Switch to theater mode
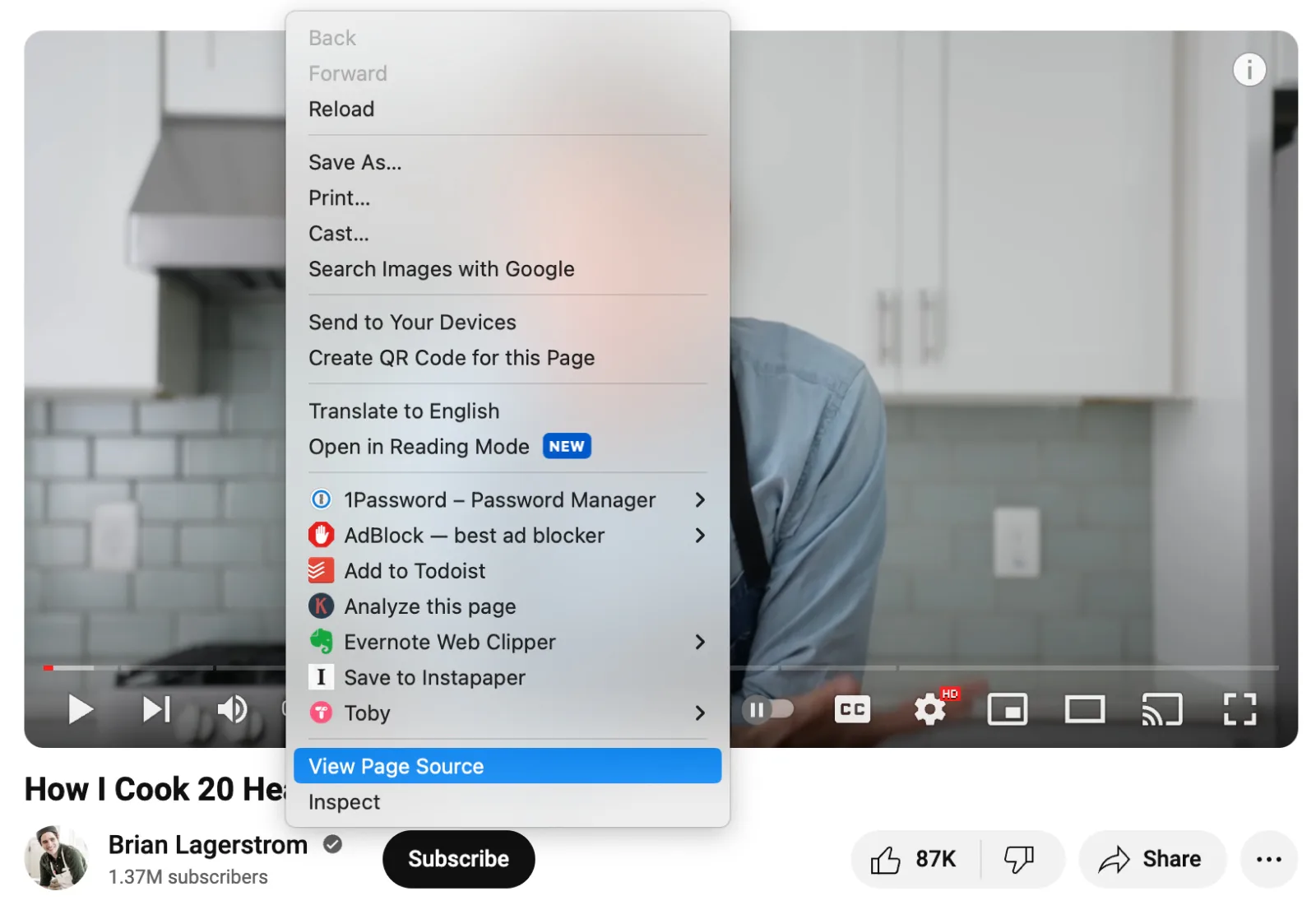 [x=1084, y=709]
